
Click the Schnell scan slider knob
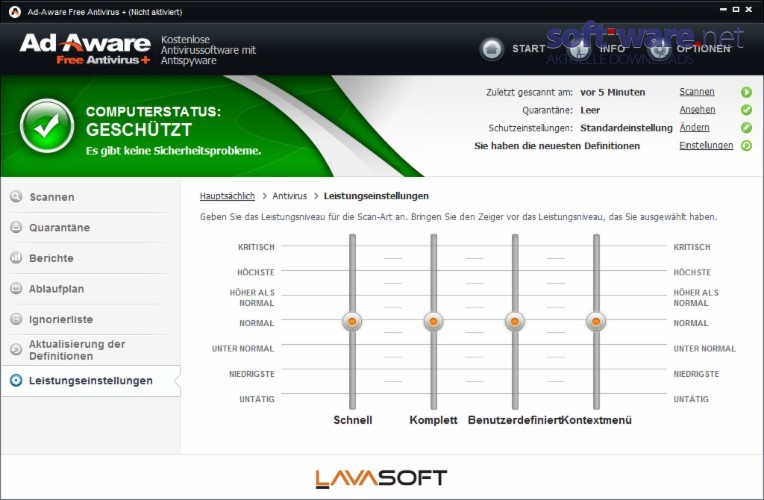click(x=352, y=322)
